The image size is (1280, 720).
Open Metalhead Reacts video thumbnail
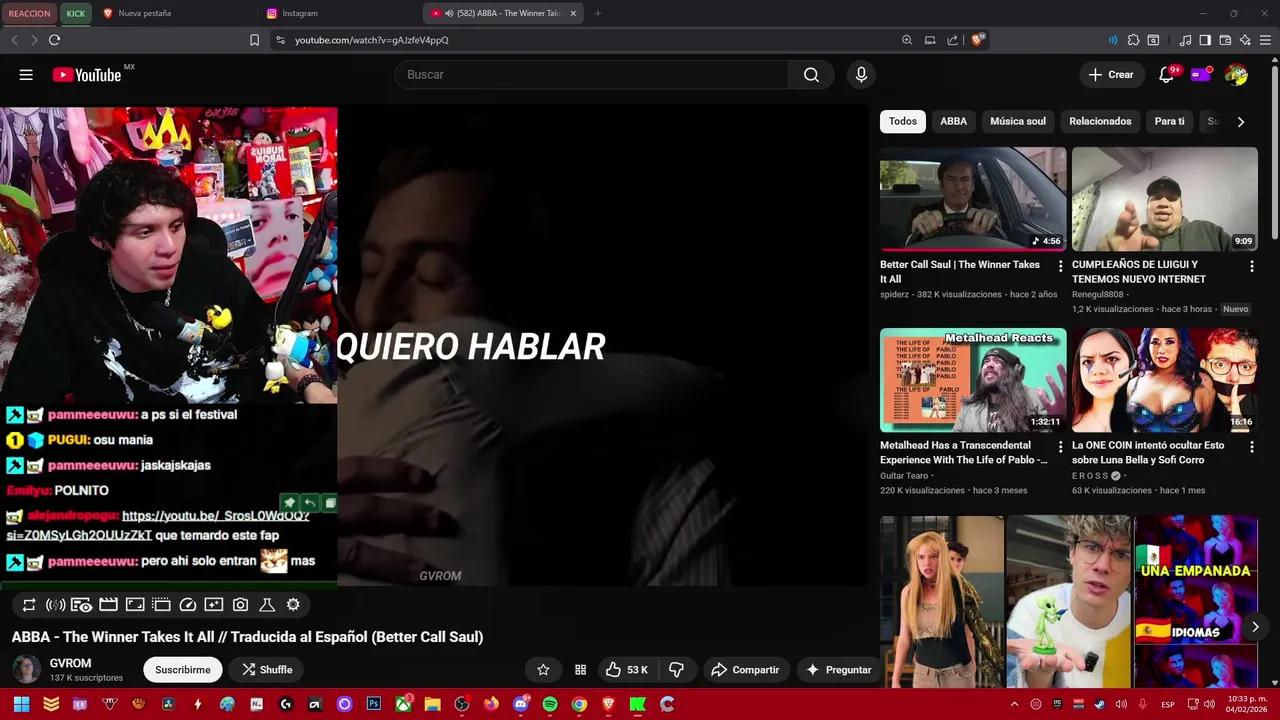[x=973, y=380]
